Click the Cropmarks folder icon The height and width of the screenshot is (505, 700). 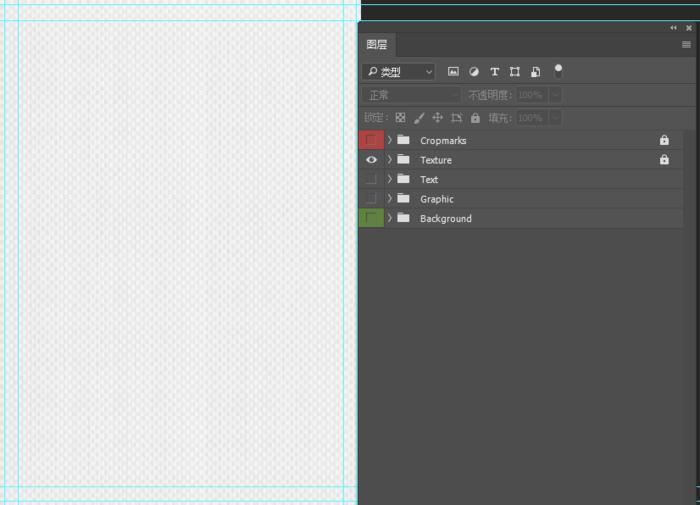tap(404, 140)
